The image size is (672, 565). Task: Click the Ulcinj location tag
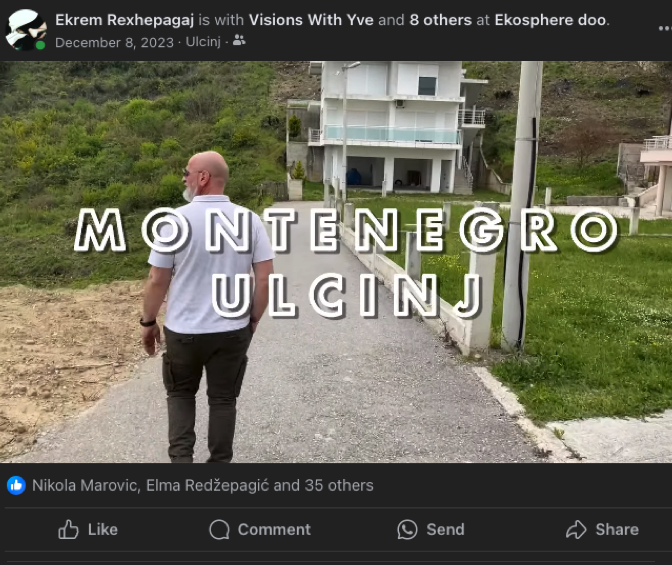pos(203,42)
